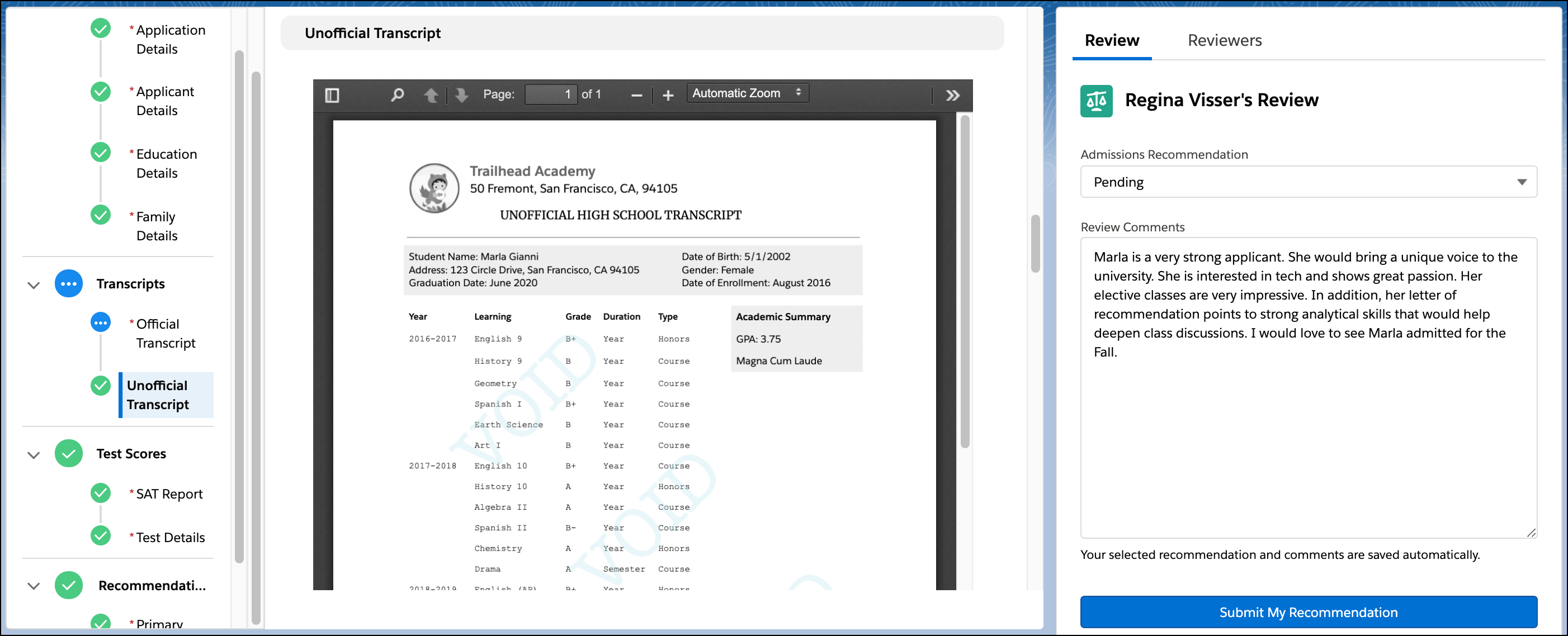This screenshot has height=636, width=1568.
Task: Zoom out with the minus icon
Action: coord(637,95)
